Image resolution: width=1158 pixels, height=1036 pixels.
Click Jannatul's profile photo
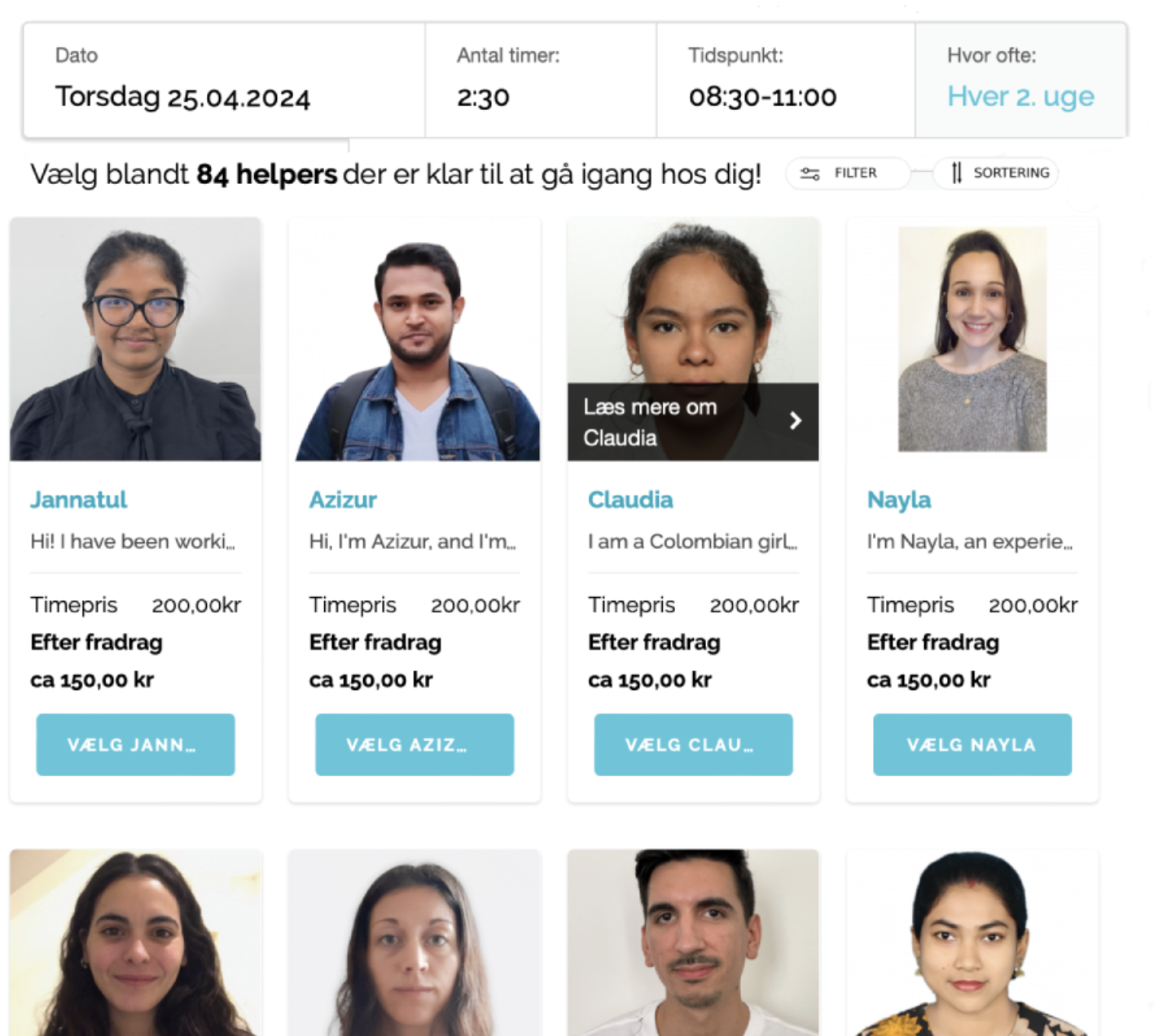coord(135,339)
